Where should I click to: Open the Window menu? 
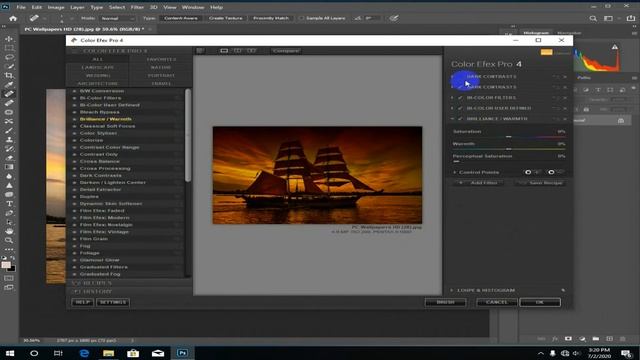193,7
